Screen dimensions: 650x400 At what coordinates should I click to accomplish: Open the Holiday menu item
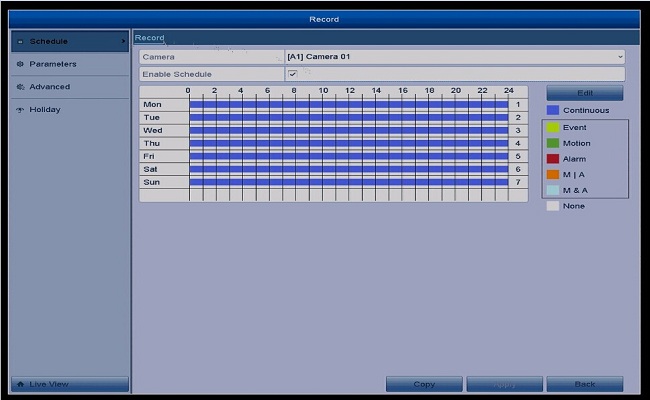(x=45, y=110)
